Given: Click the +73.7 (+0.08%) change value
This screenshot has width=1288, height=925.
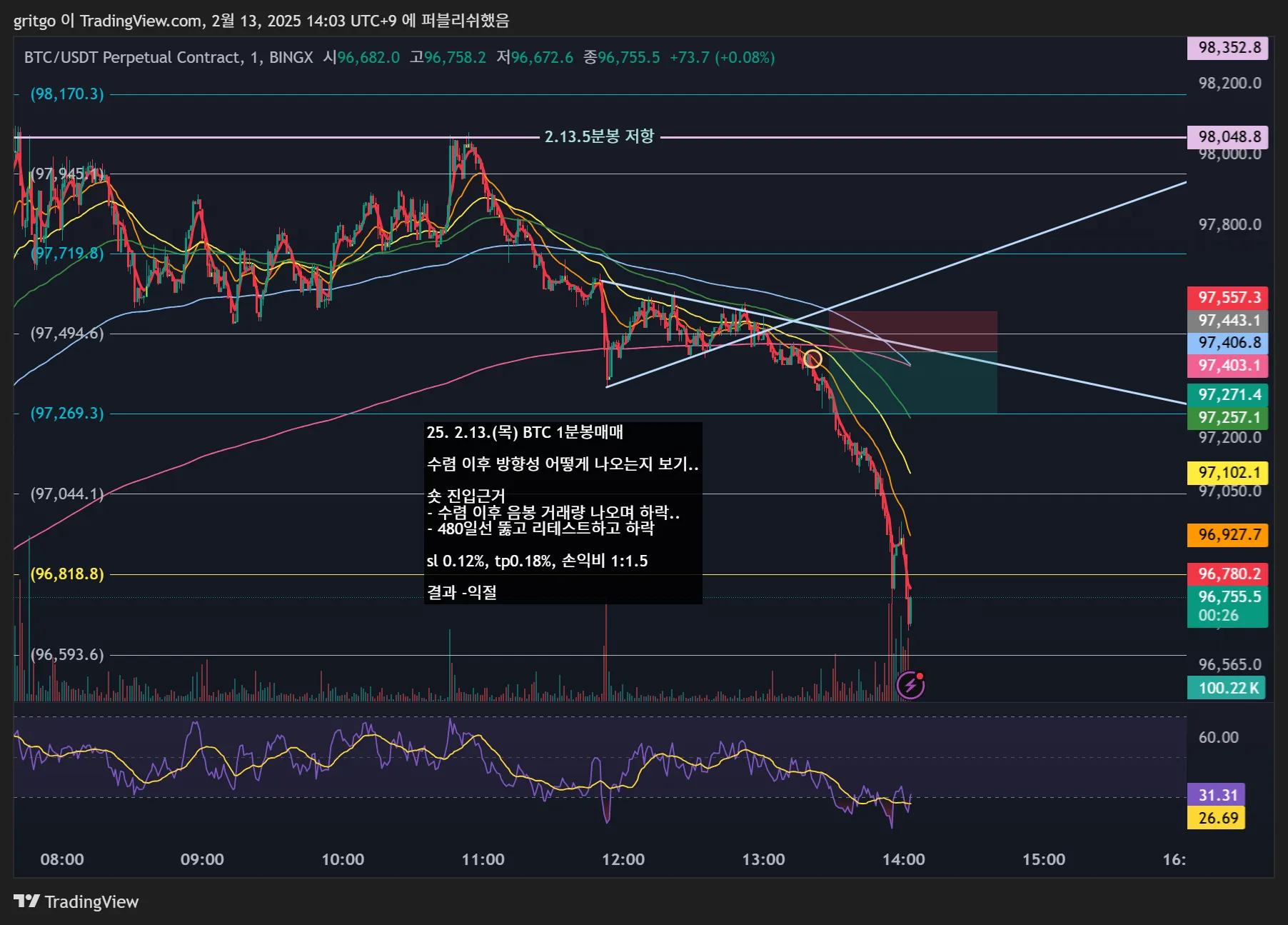Looking at the screenshot, I should [722, 57].
